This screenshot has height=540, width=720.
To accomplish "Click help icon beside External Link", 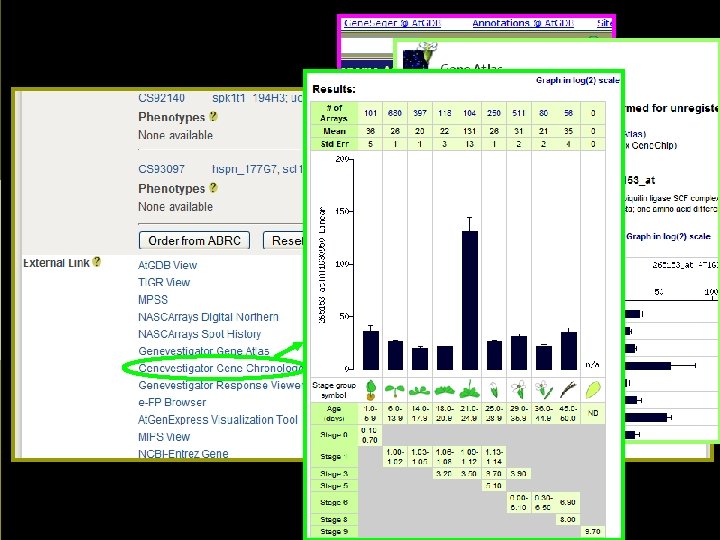I will coord(96,262).
